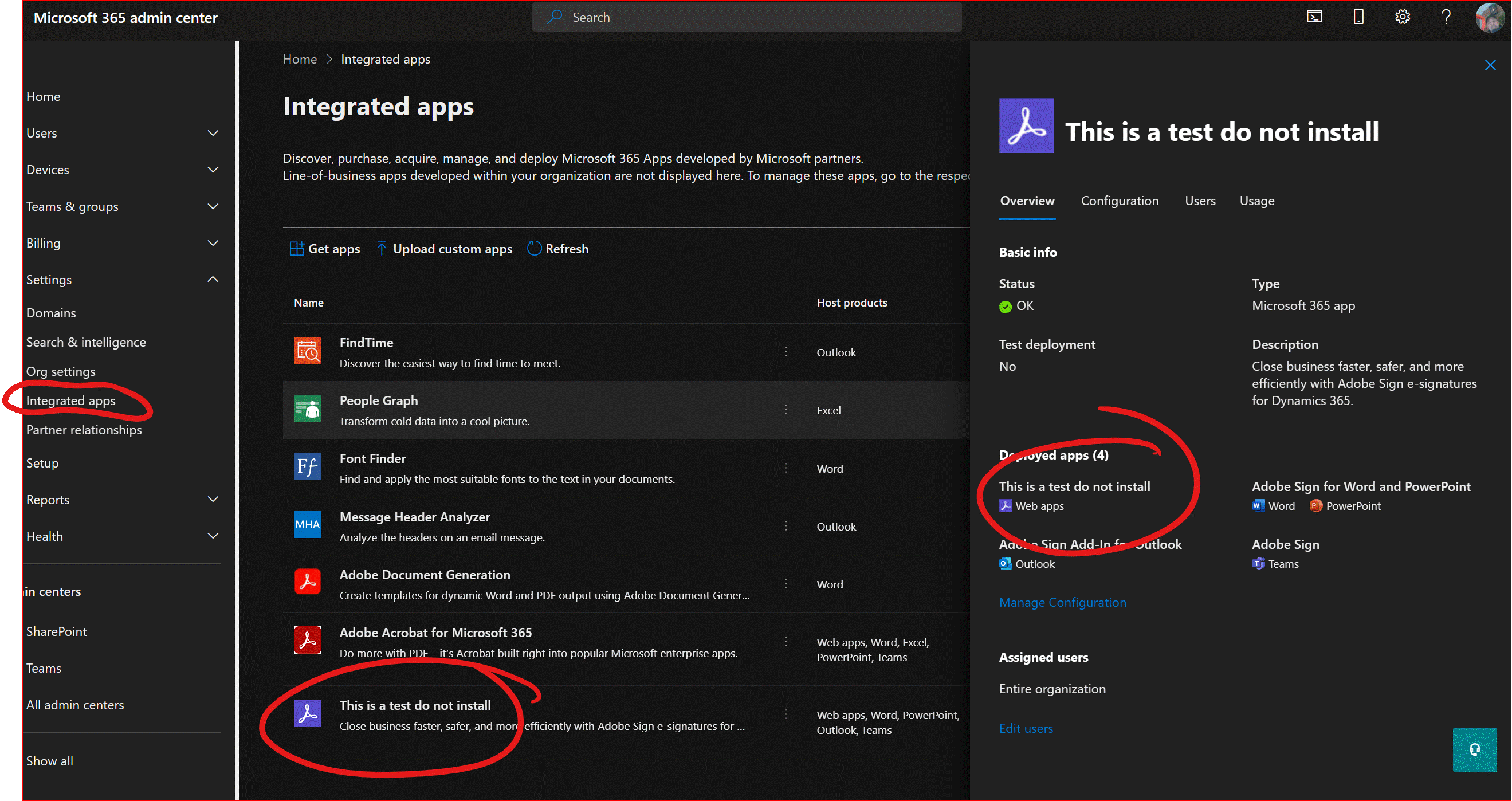Open Manage Configuration link
The width and height of the screenshot is (1512, 801).
click(x=1062, y=602)
